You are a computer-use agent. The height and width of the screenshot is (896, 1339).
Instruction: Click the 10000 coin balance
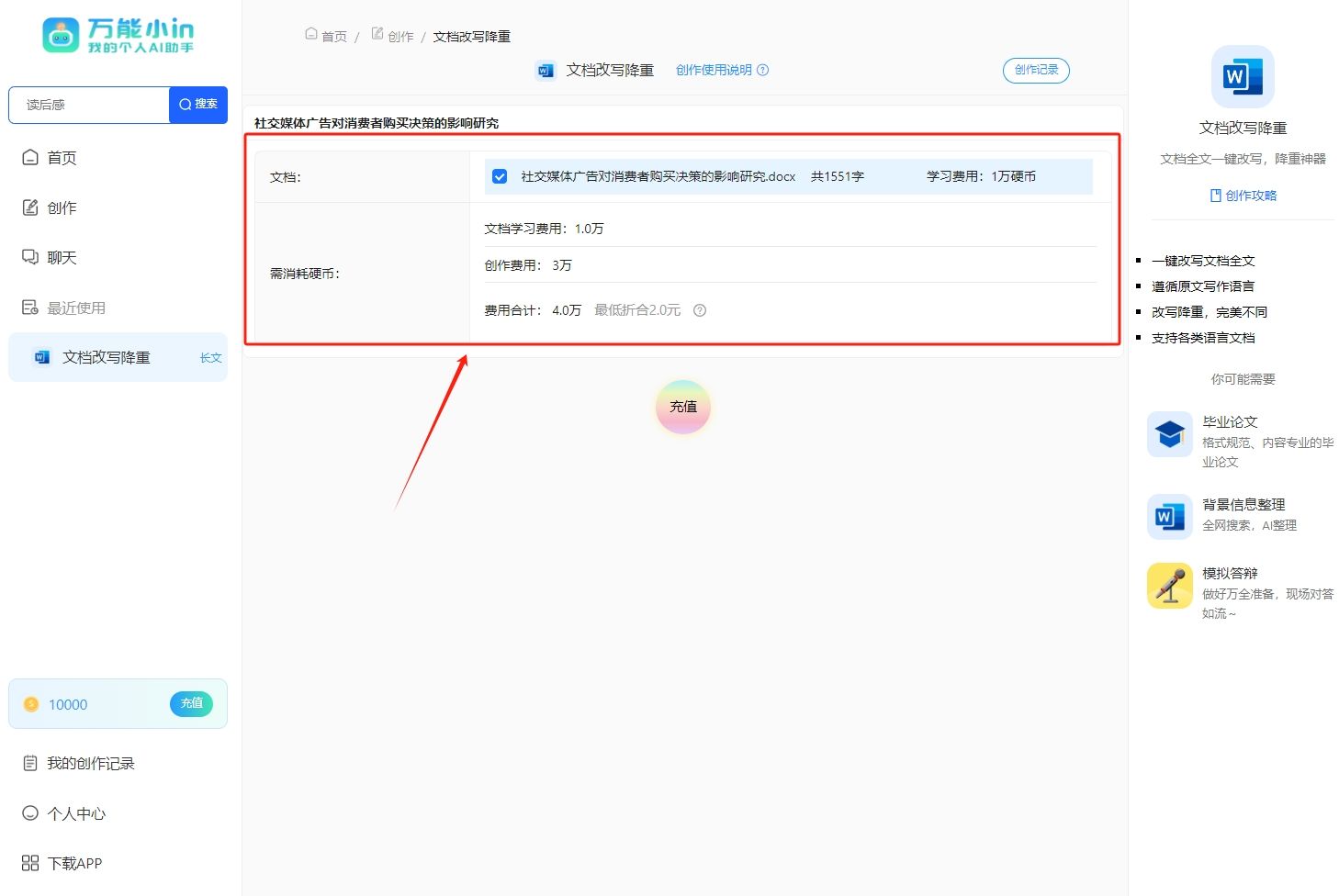[x=68, y=704]
